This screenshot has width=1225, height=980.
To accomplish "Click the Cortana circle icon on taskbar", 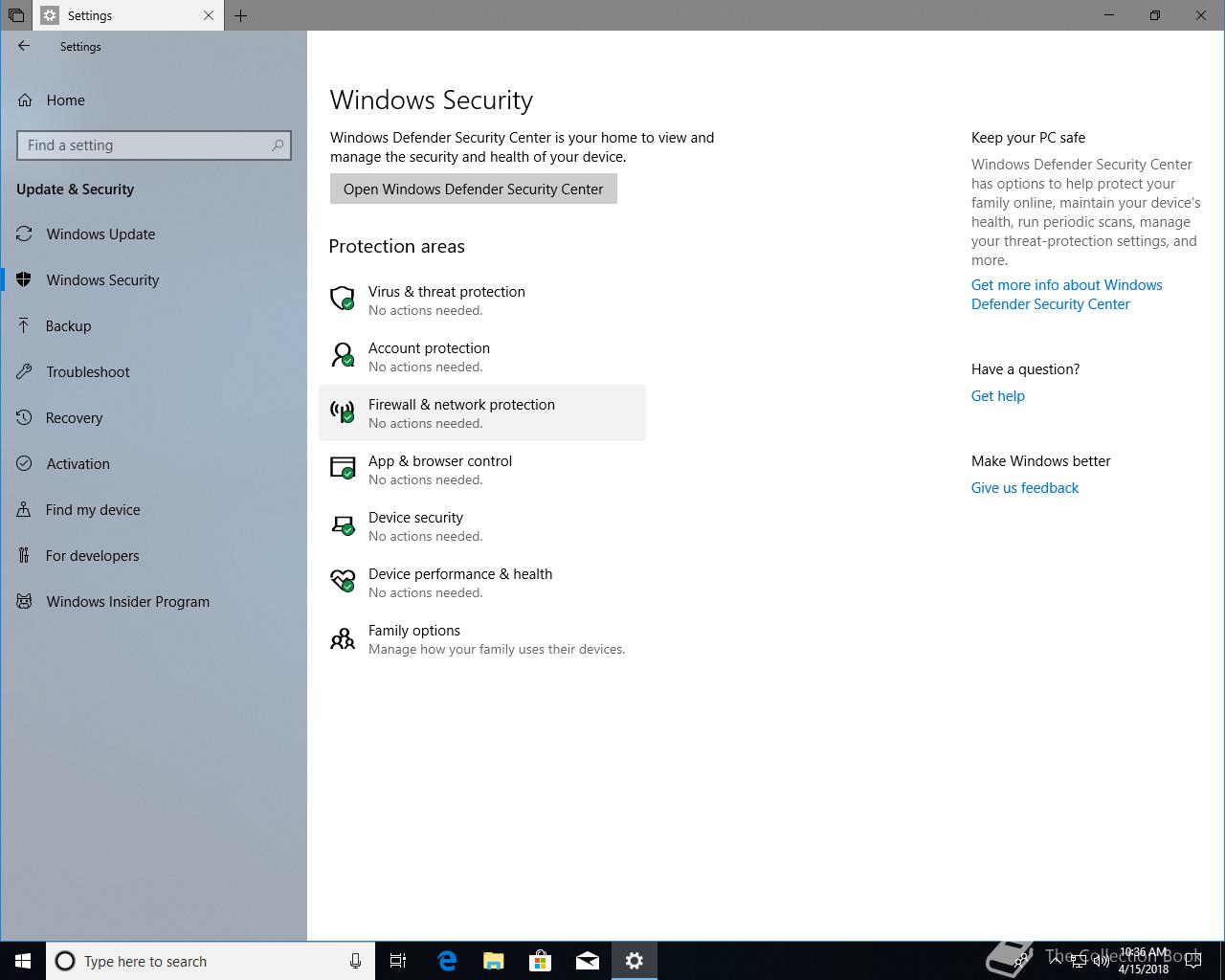I will [x=65, y=961].
